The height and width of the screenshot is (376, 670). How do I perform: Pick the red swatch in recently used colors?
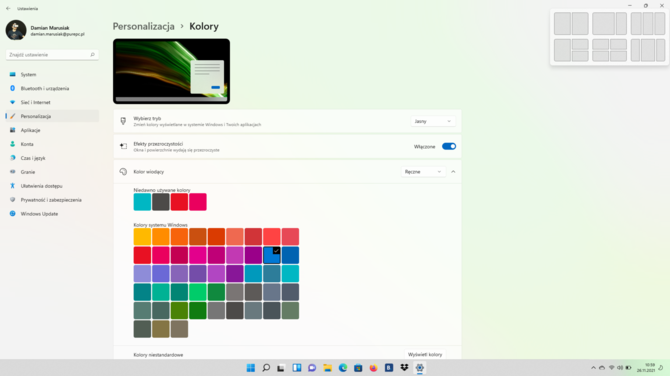point(179,202)
